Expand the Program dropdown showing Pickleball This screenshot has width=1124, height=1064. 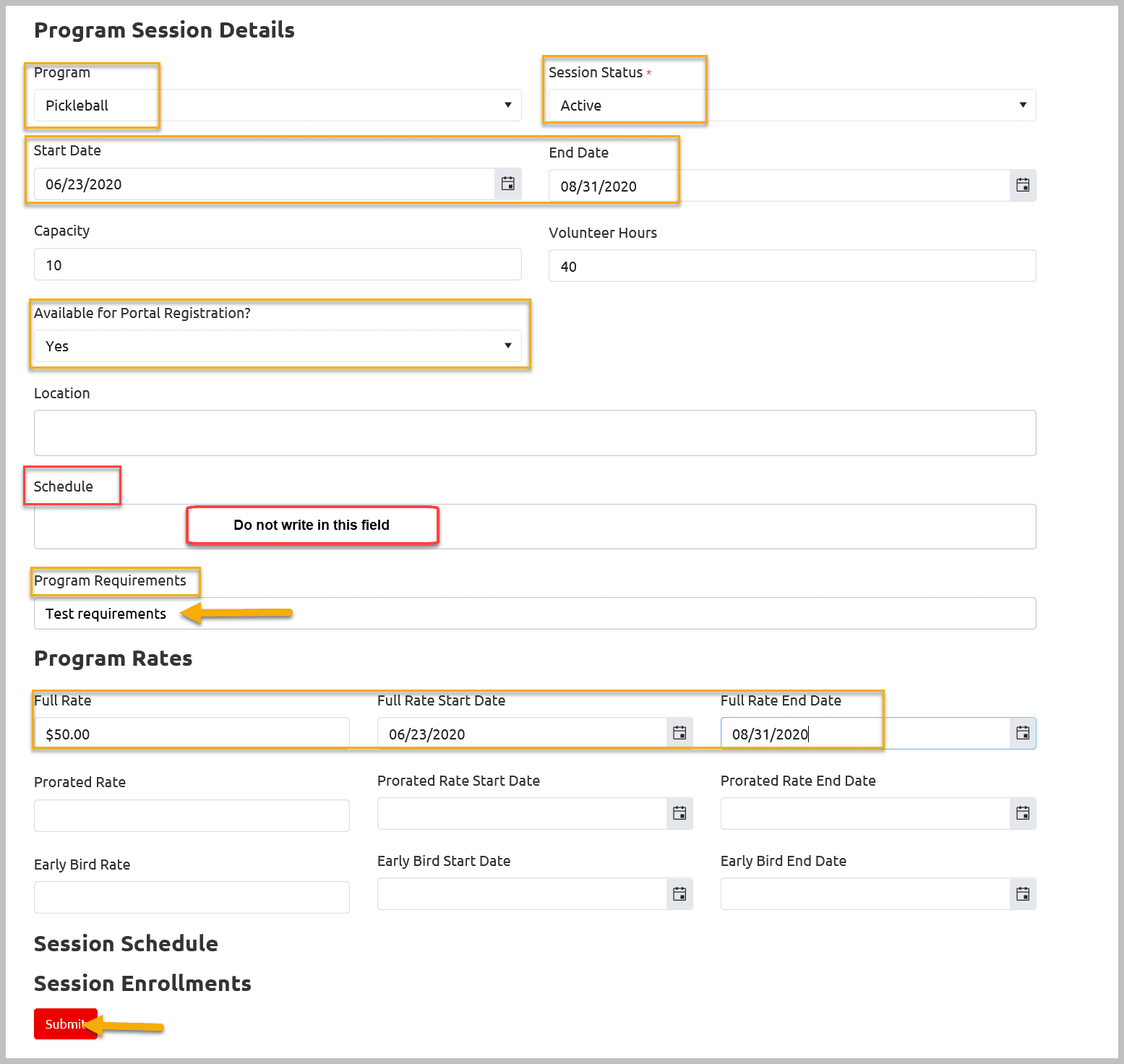point(278,106)
